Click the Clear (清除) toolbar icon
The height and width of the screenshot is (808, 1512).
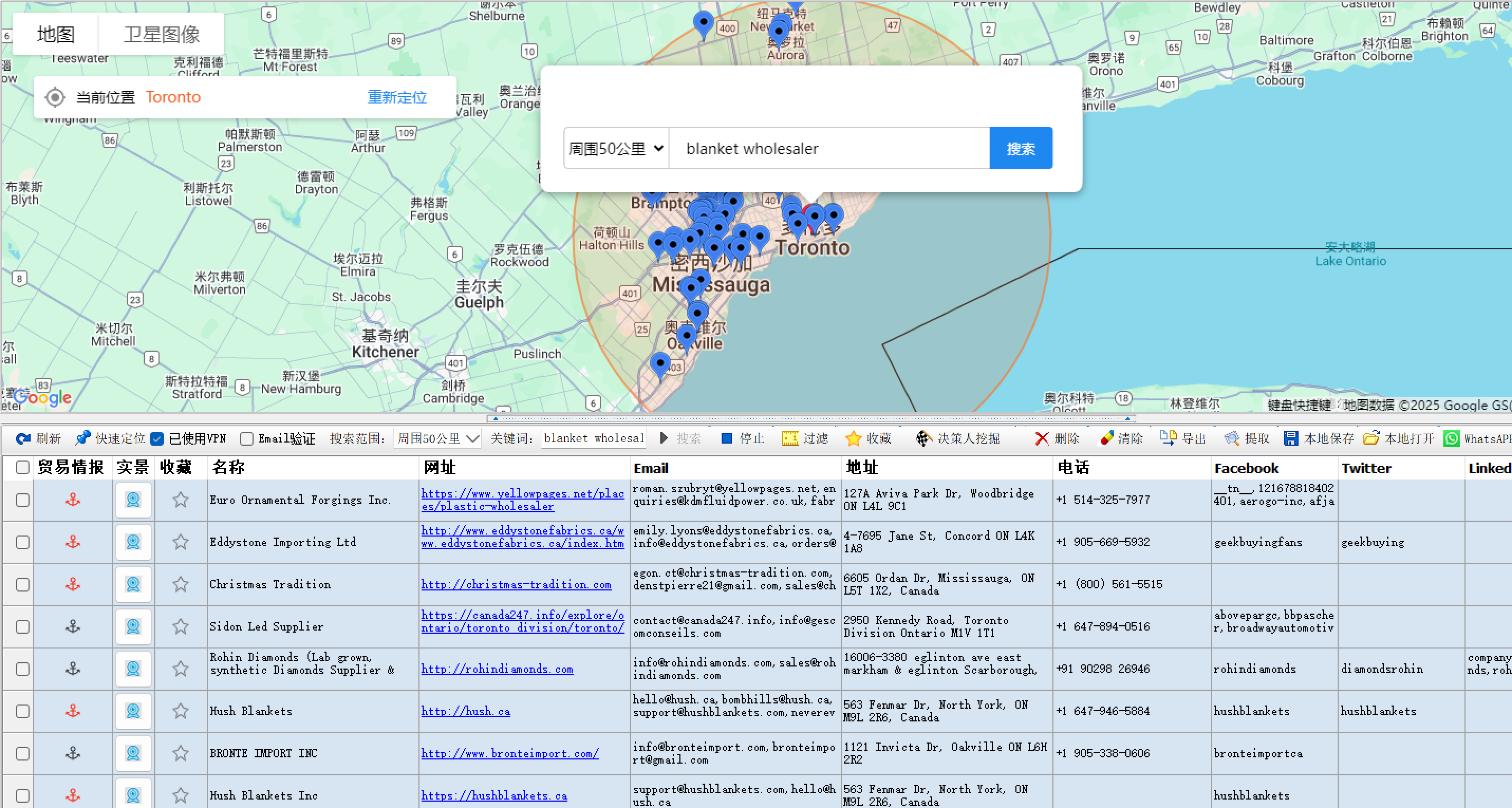point(1107,438)
